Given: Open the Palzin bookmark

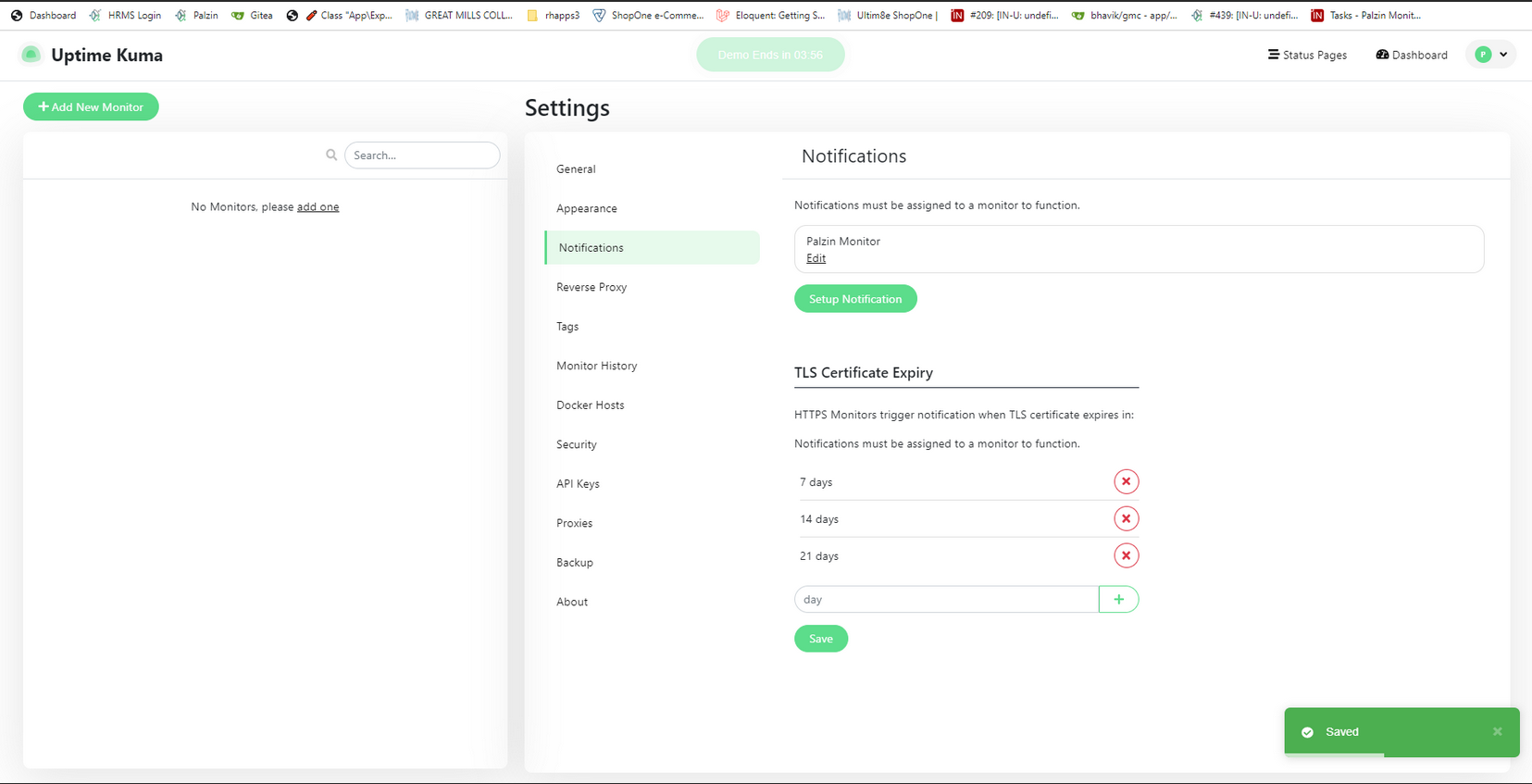Looking at the screenshot, I should 196,15.
